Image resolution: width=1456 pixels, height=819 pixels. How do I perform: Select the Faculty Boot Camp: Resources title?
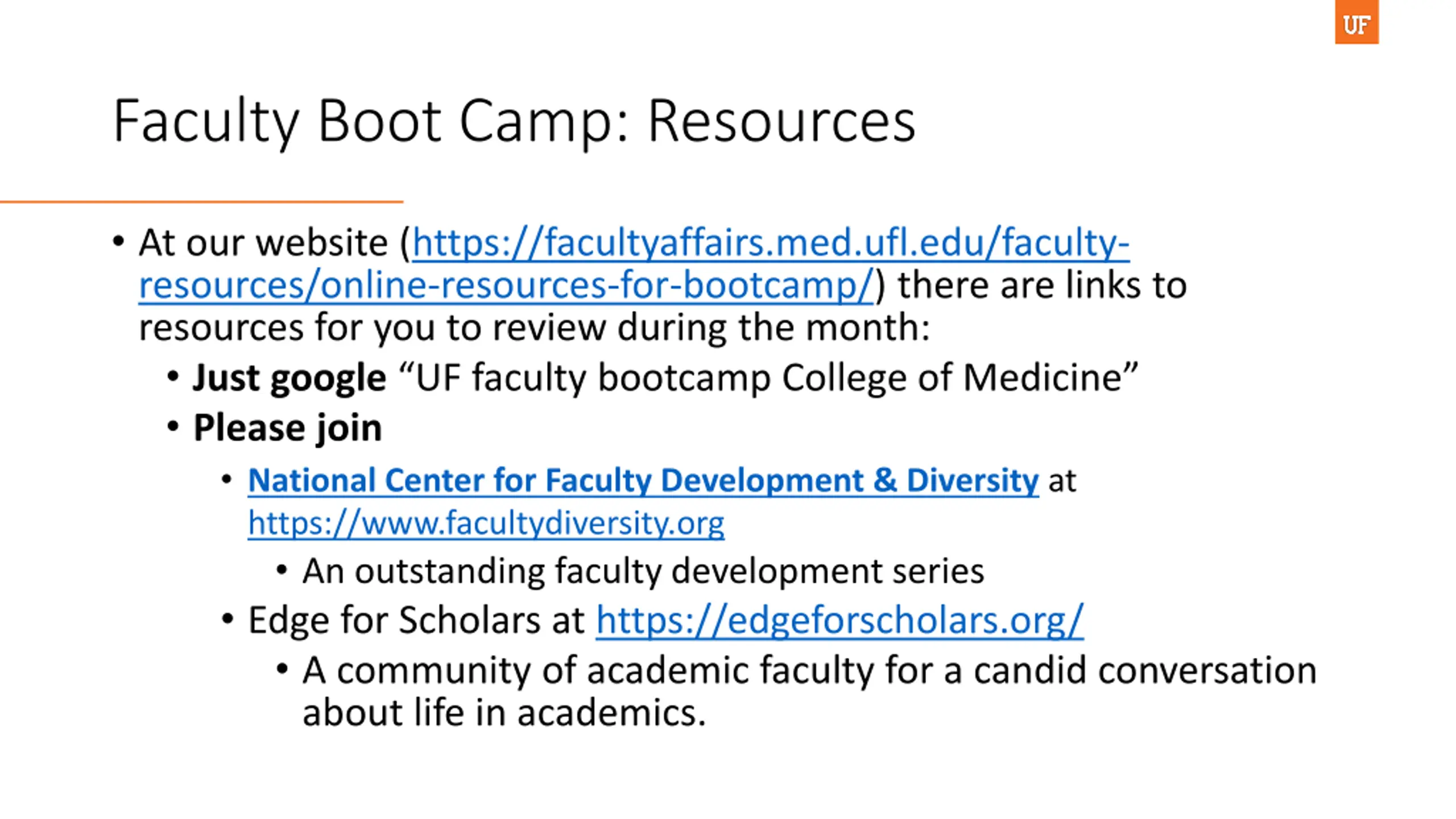pyautogui.click(x=514, y=122)
